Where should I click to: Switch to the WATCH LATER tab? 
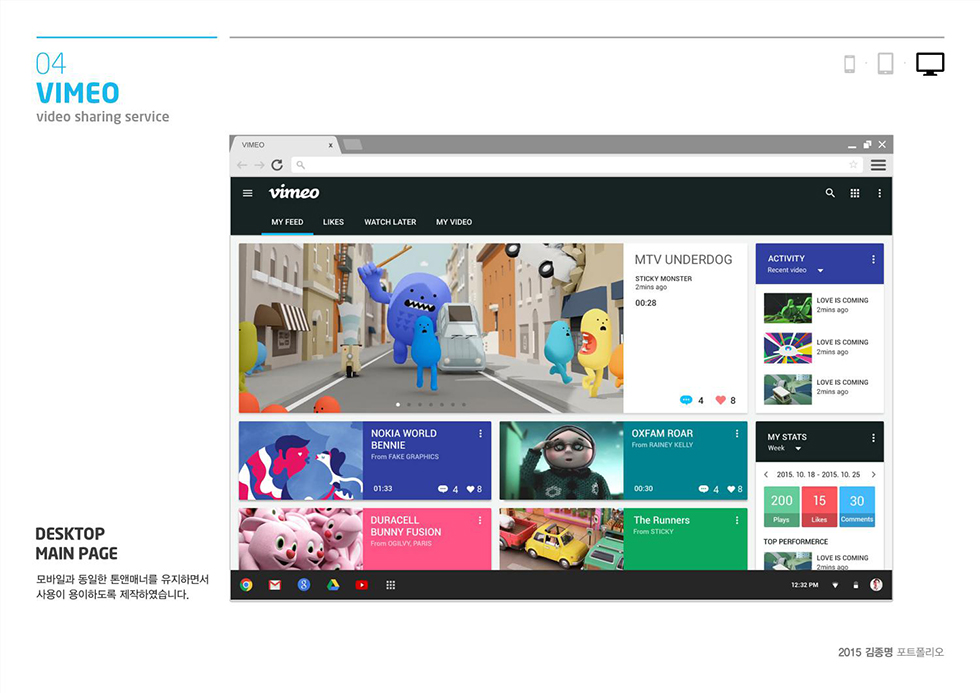[390, 222]
